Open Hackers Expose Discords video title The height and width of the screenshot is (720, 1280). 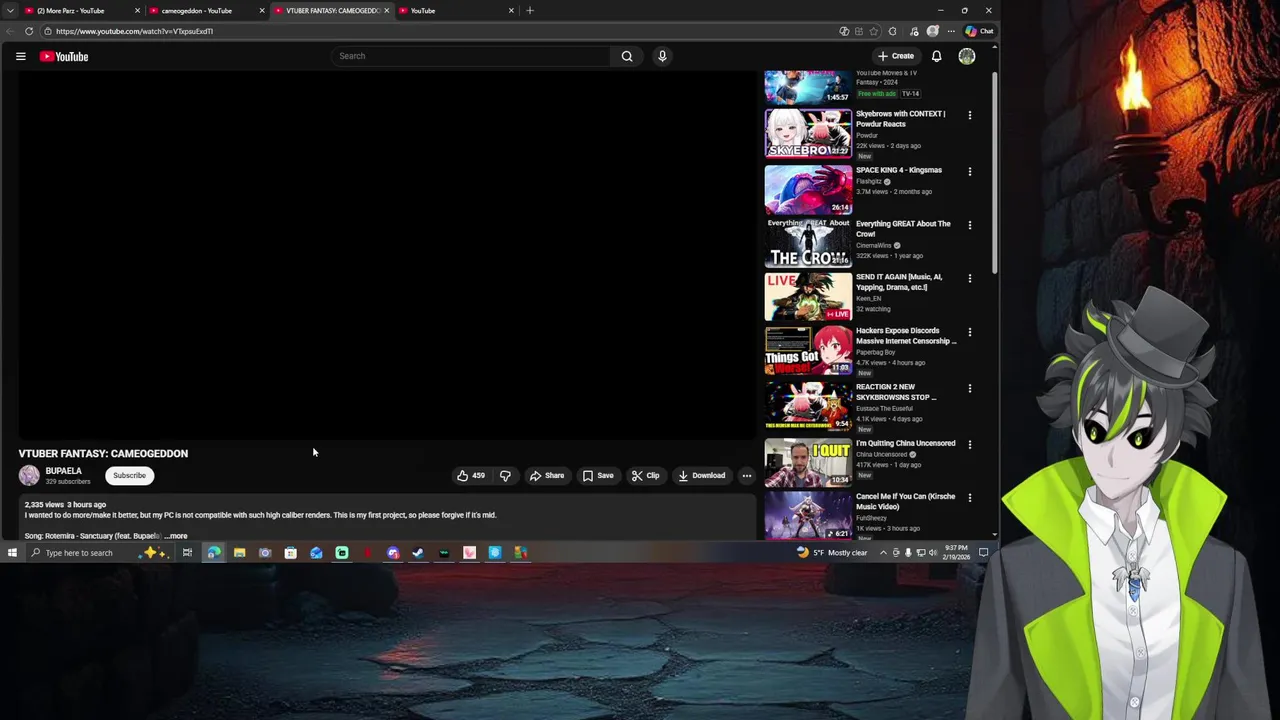tap(906, 336)
